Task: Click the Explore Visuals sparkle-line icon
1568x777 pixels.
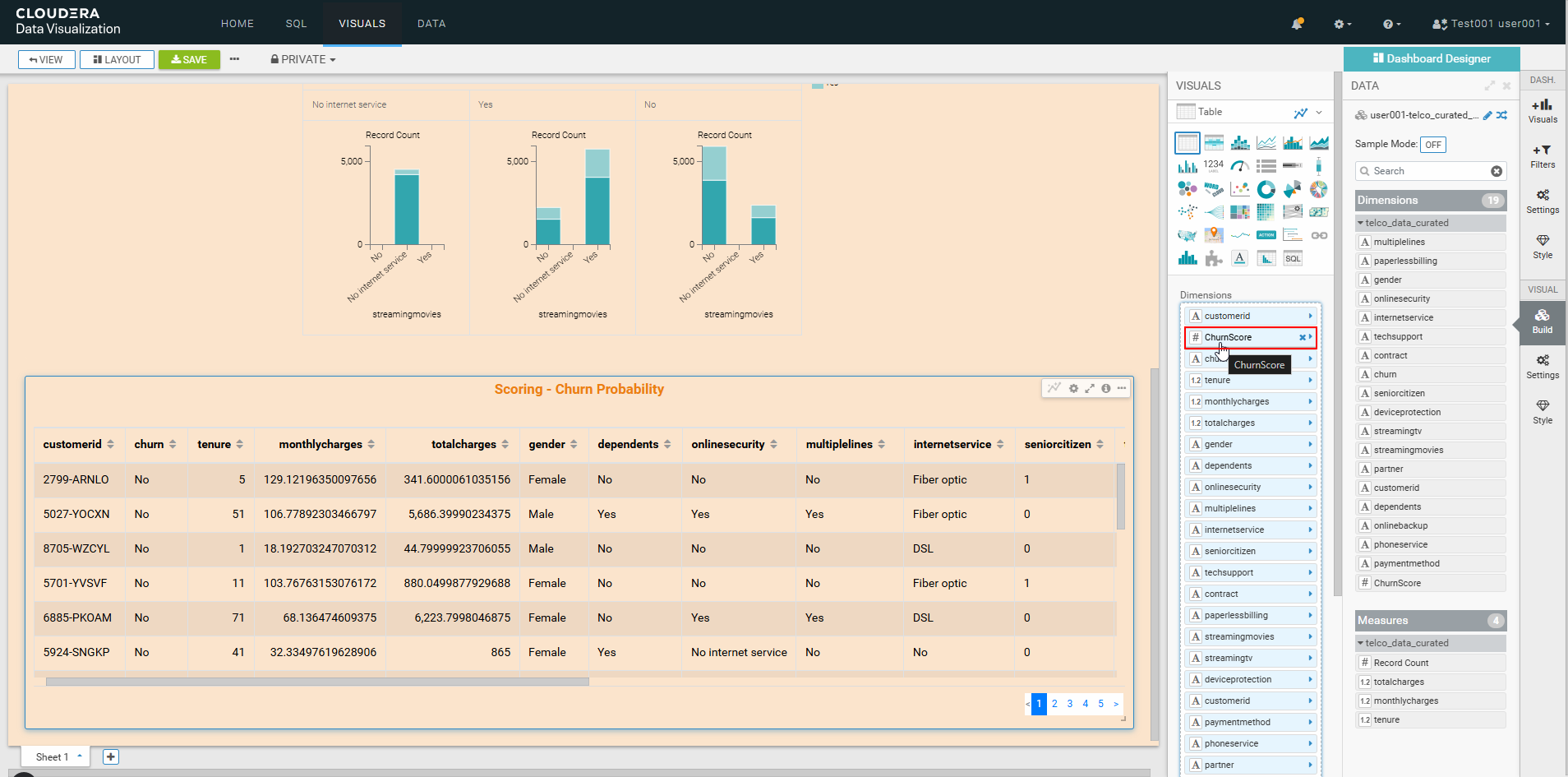Action: click(x=1300, y=113)
